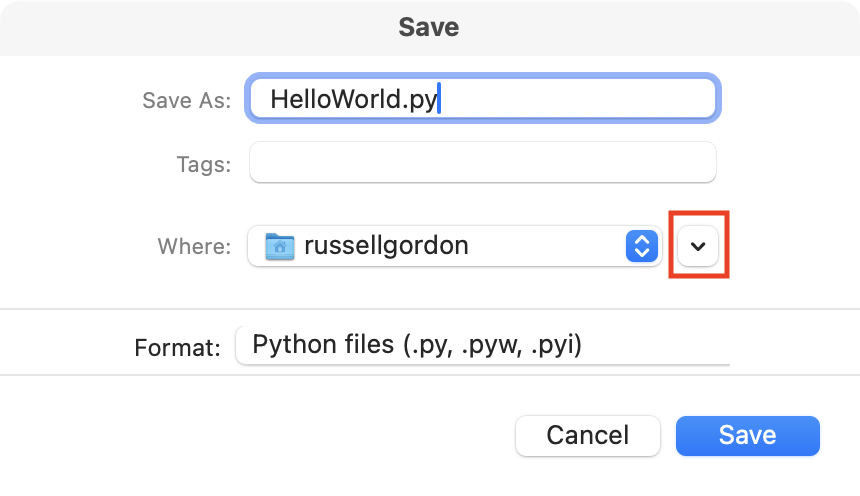Cancel the save dialog
860x496 pixels.
(x=587, y=435)
